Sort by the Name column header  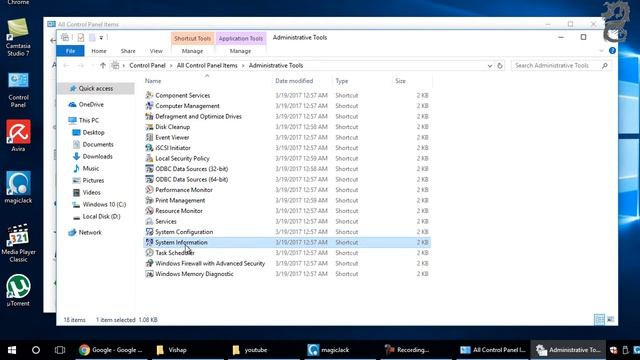tap(153, 81)
